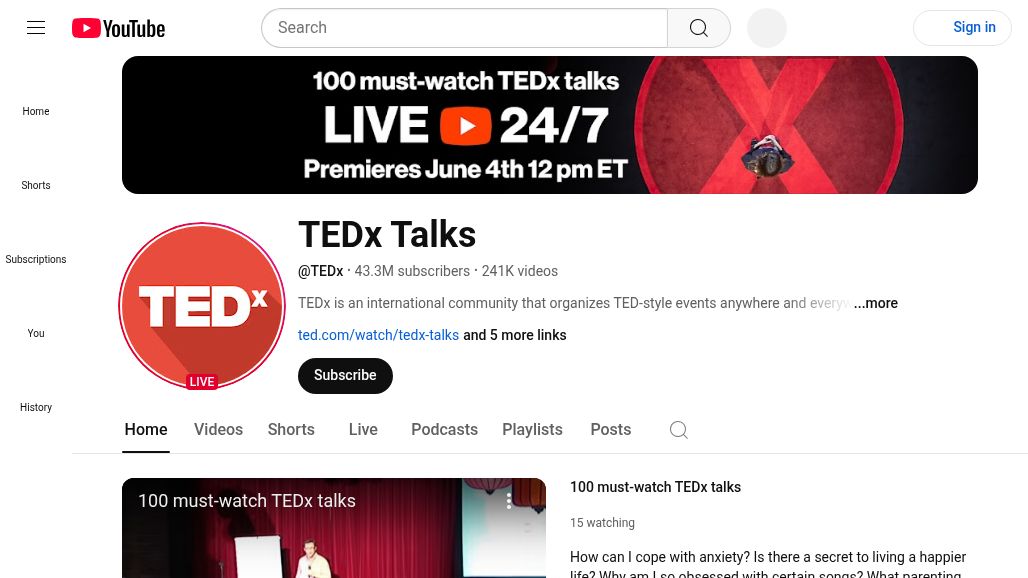Switch to the channel Shorts tab
The height and width of the screenshot is (578, 1028).
pyautogui.click(x=291, y=430)
